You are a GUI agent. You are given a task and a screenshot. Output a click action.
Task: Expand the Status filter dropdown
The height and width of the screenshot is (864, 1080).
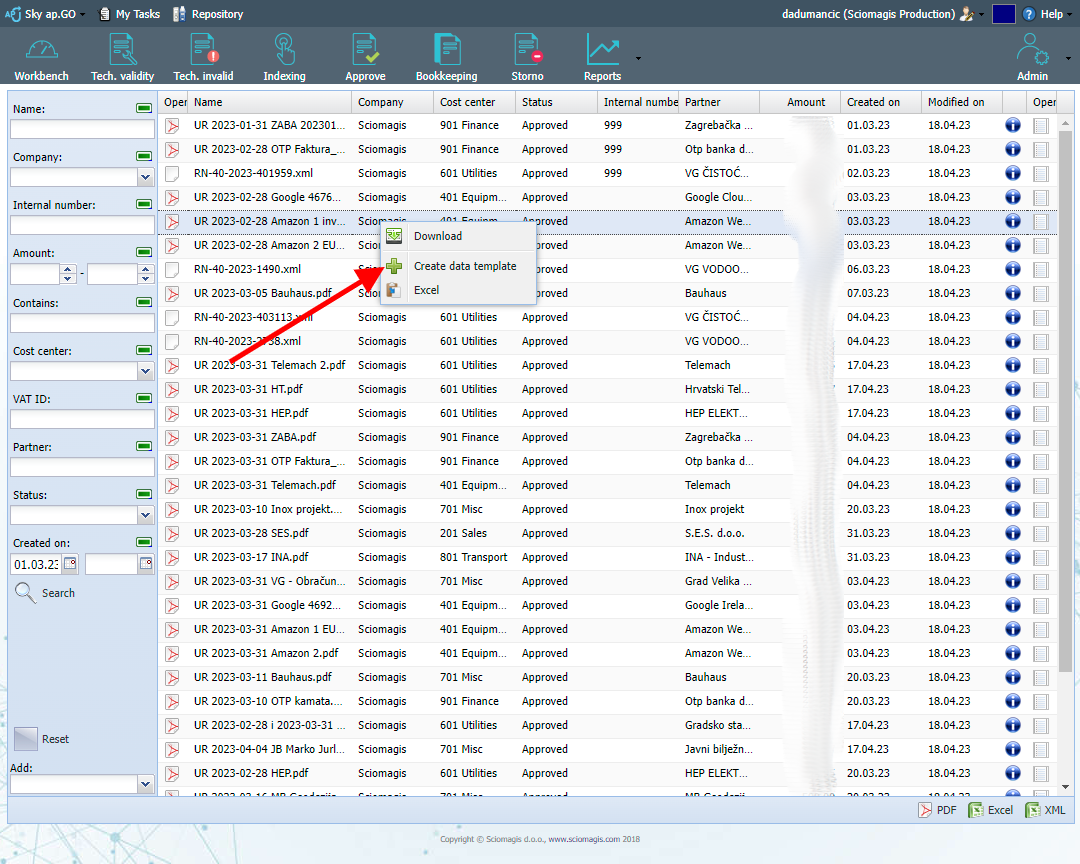(145, 515)
